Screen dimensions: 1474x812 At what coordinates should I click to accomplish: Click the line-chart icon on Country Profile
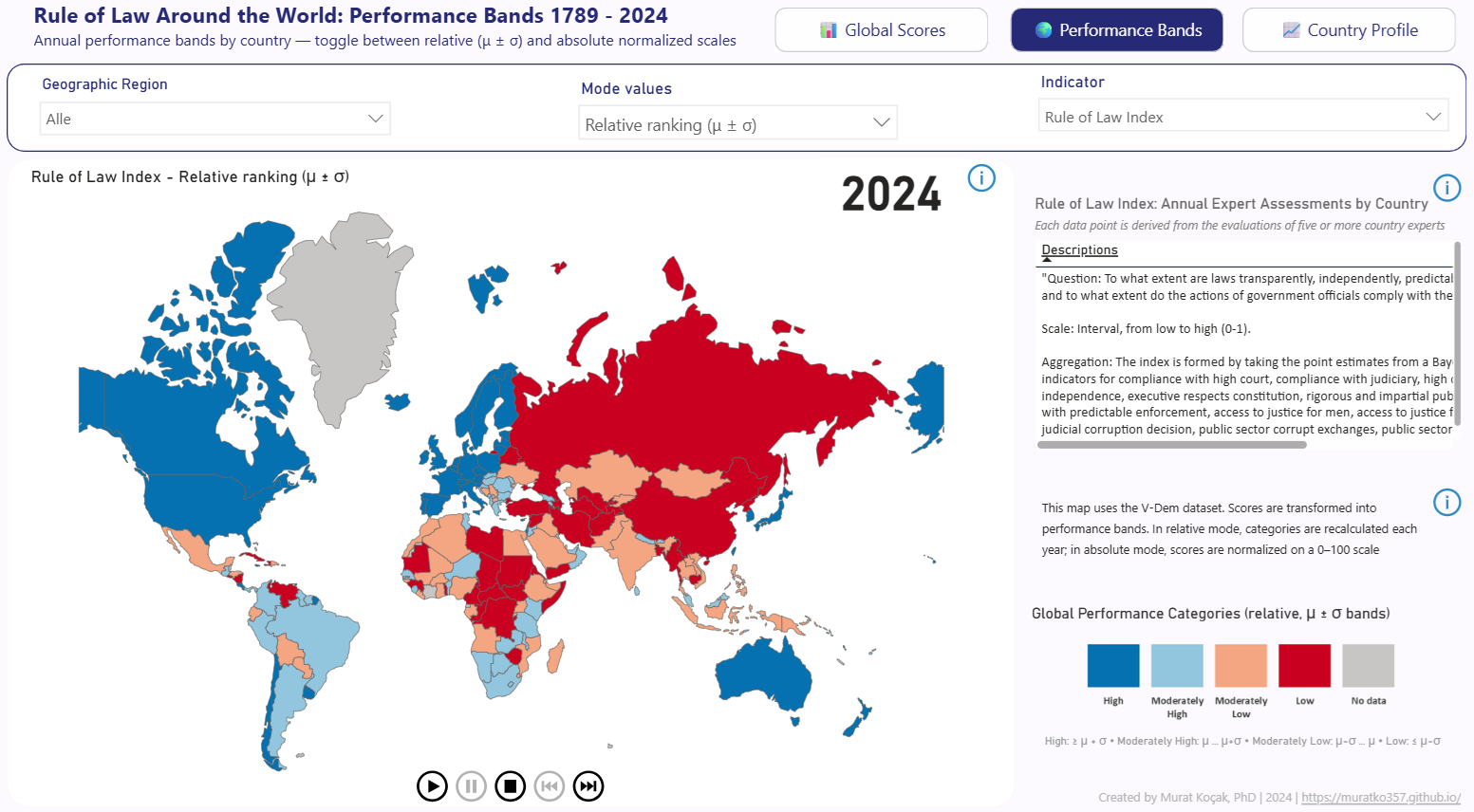point(1291,29)
